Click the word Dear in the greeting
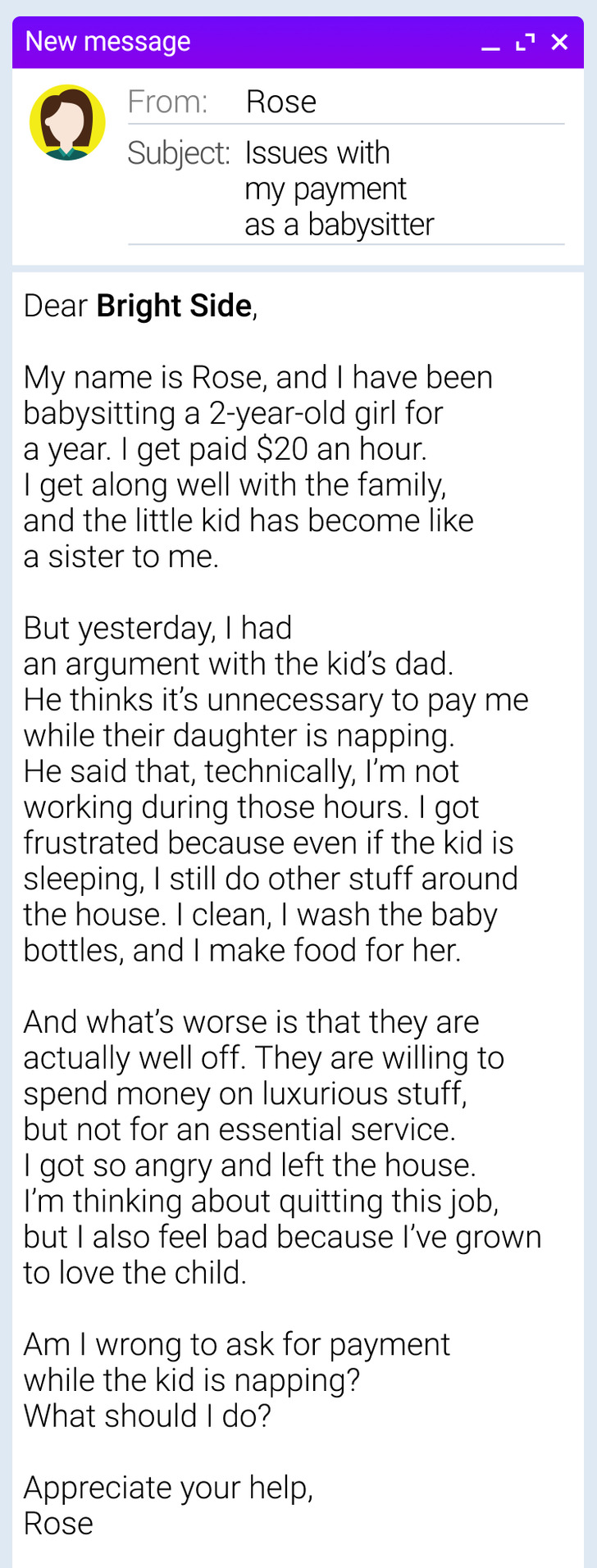Screen dimensions: 597x1568 56,306
